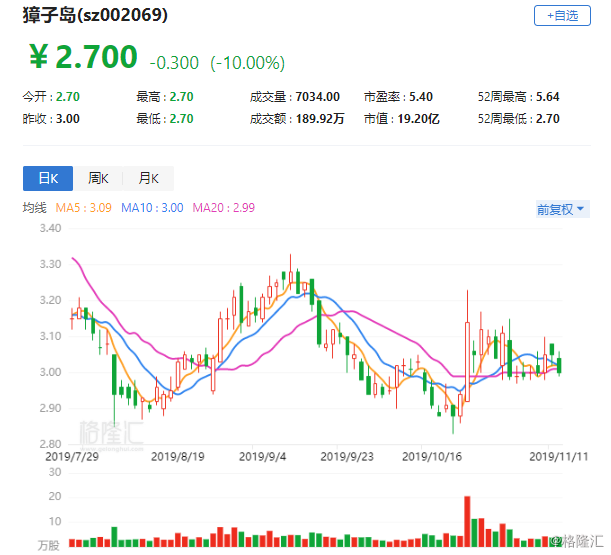Viewport: 611px width, 555px height.
Task: Click the 昨收 : 3.00 value
Action: [51, 118]
